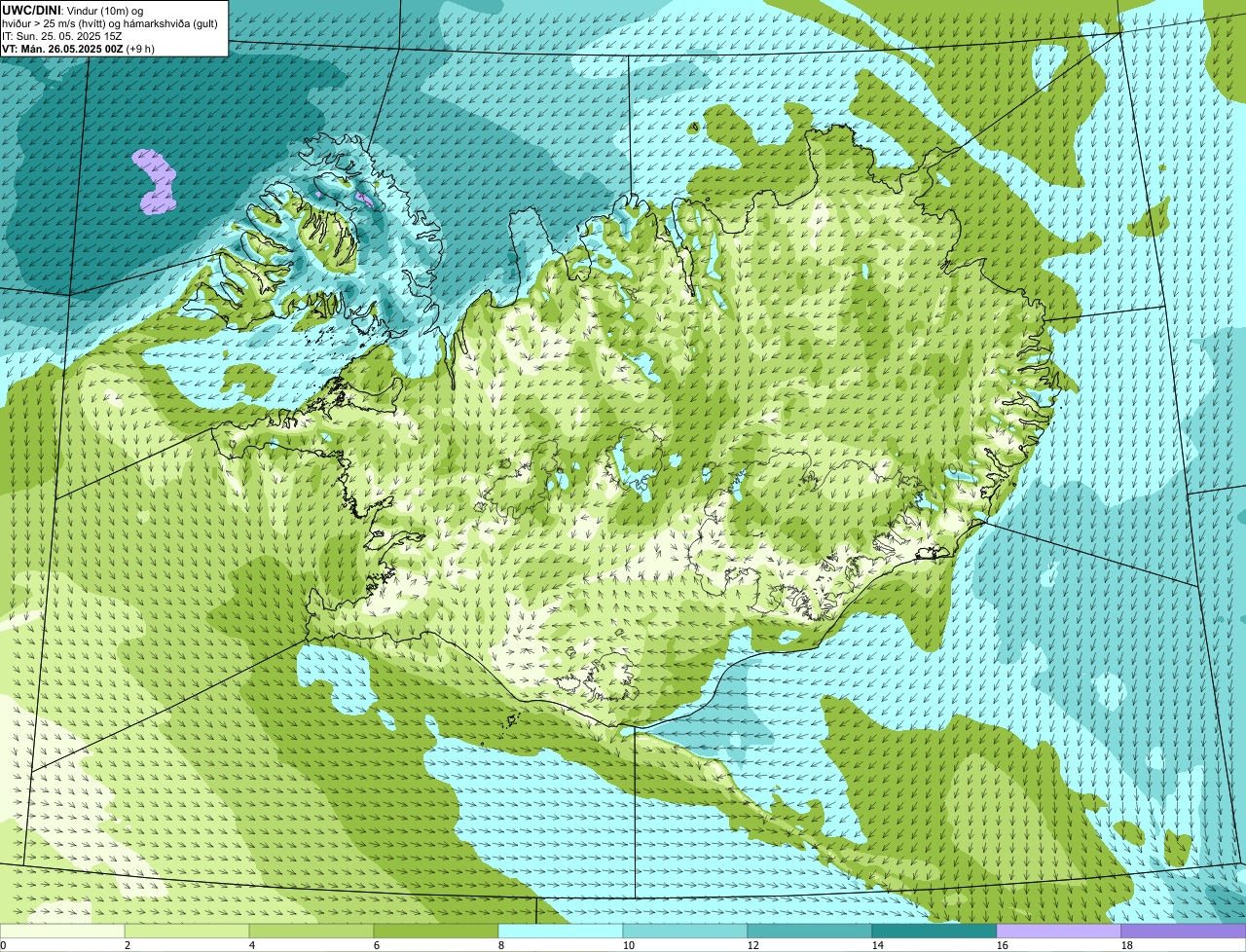Click the 'VT: Mán. 26.05.2025 00Z (+9 h)' line
1246x952 pixels.
pyautogui.click(x=79, y=48)
